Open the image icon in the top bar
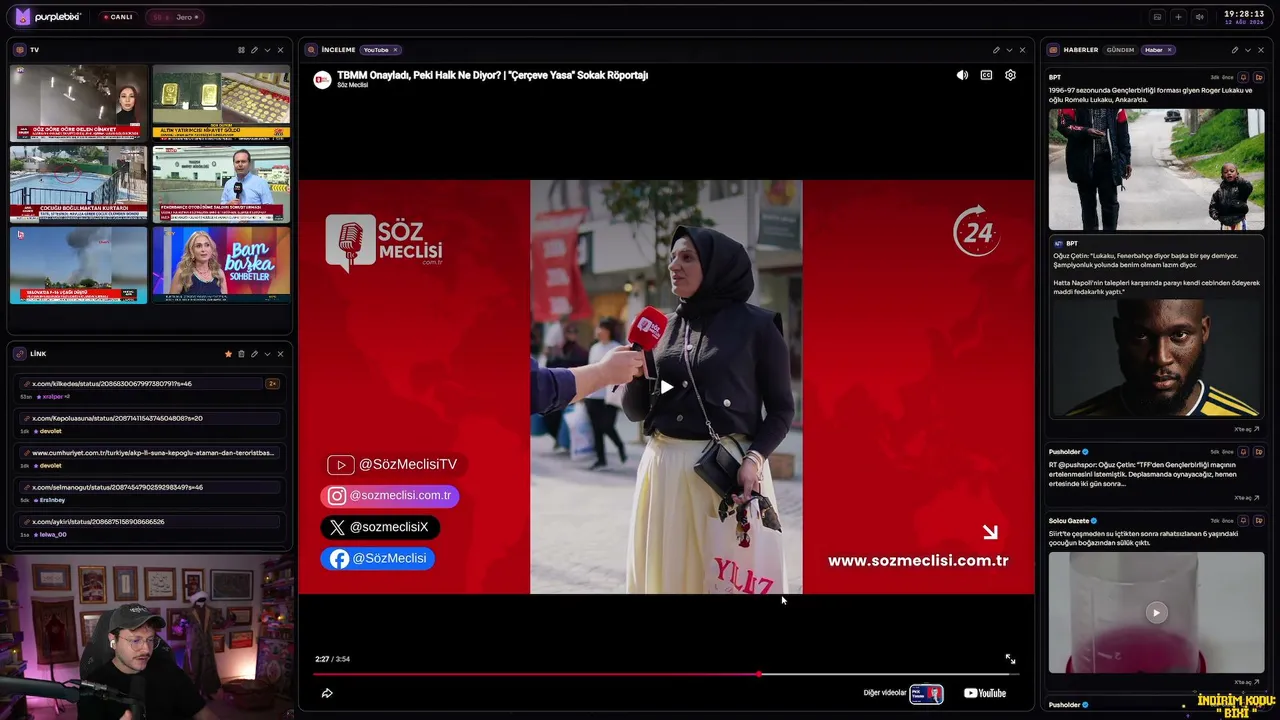The image size is (1280, 720). pyautogui.click(x=1157, y=17)
